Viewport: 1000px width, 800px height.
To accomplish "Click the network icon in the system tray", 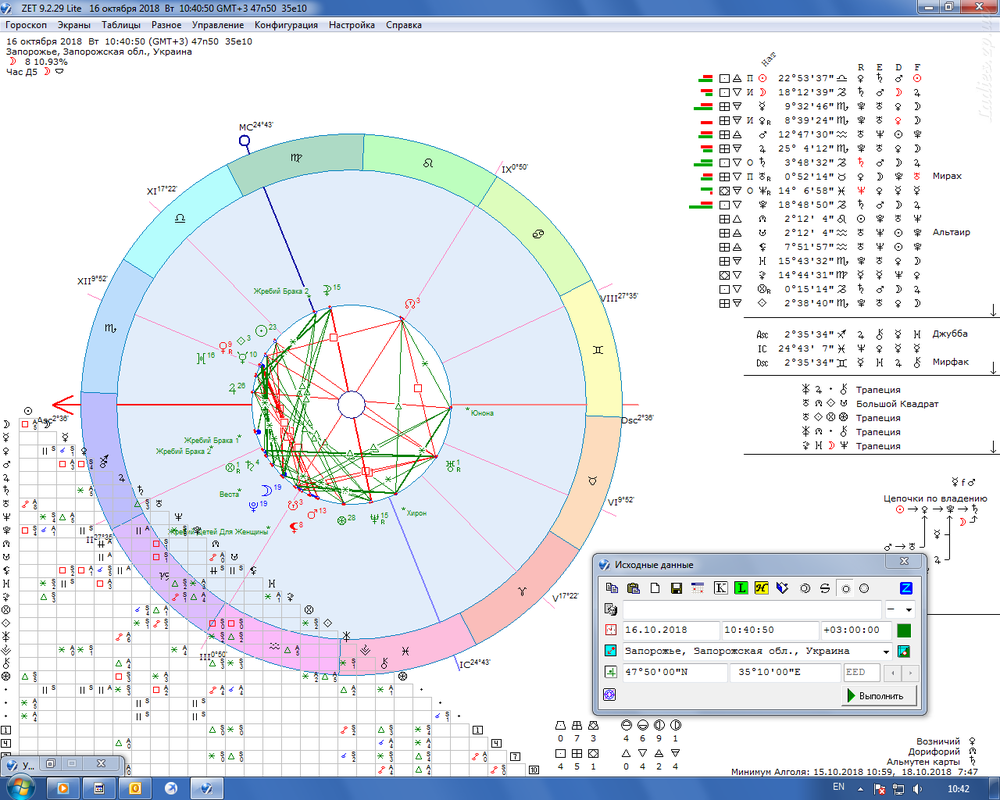I will click(899, 789).
